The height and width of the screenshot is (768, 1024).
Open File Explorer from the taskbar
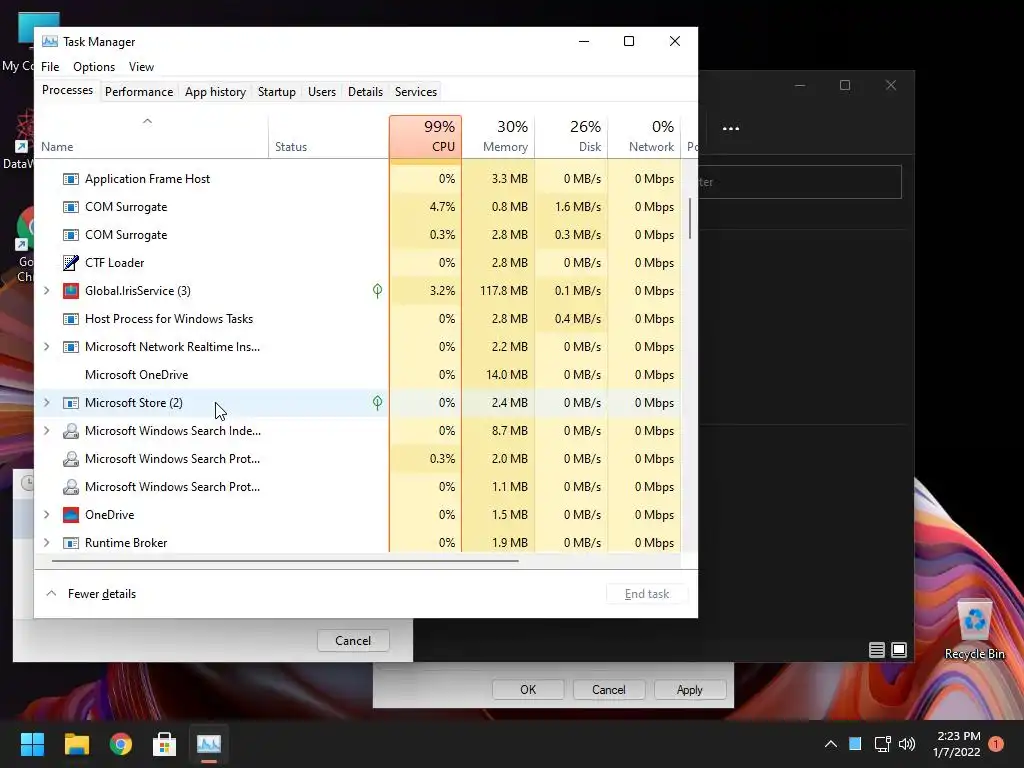(x=76, y=744)
